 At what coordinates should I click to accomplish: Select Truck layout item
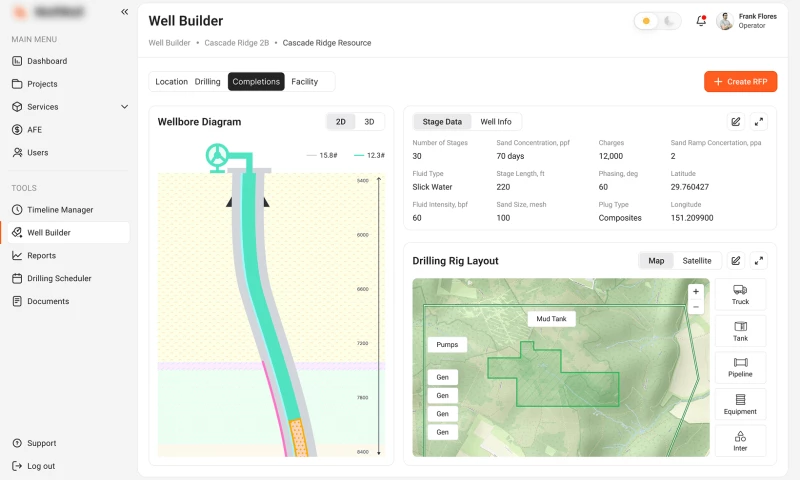point(740,295)
